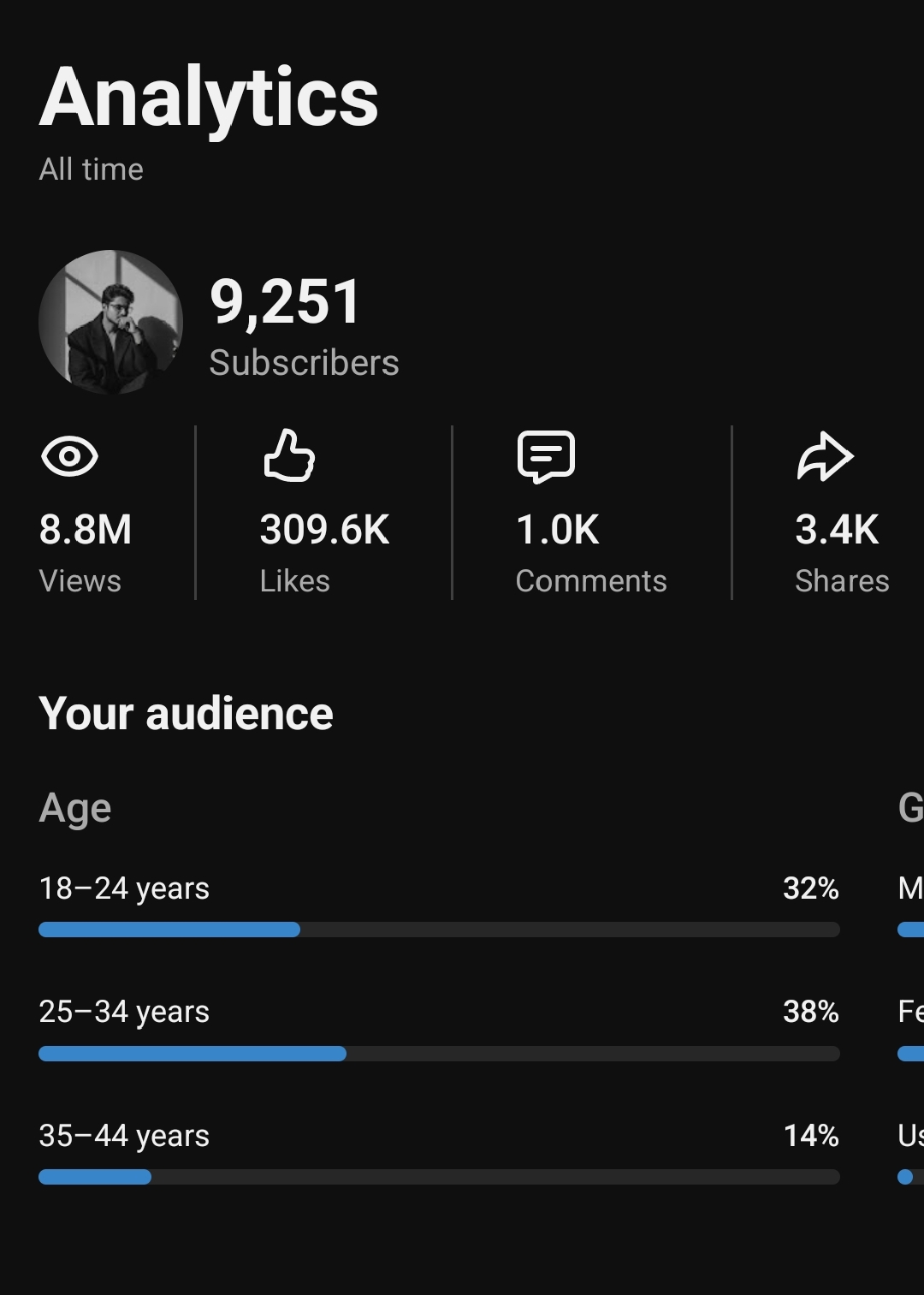Click the 38% percentage for 25–34 years
Viewport: 924px width, 1295px height.
click(811, 1012)
